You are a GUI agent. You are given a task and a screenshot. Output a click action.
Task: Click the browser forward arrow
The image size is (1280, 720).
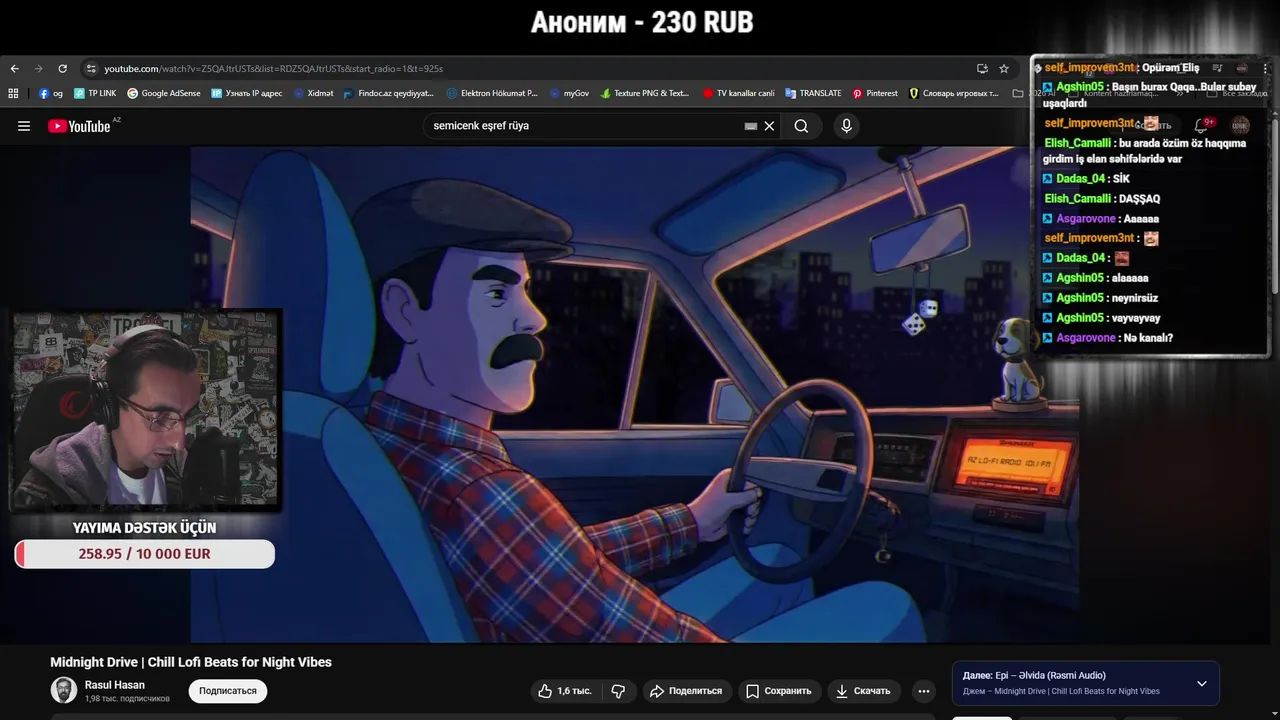pos(38,69)
